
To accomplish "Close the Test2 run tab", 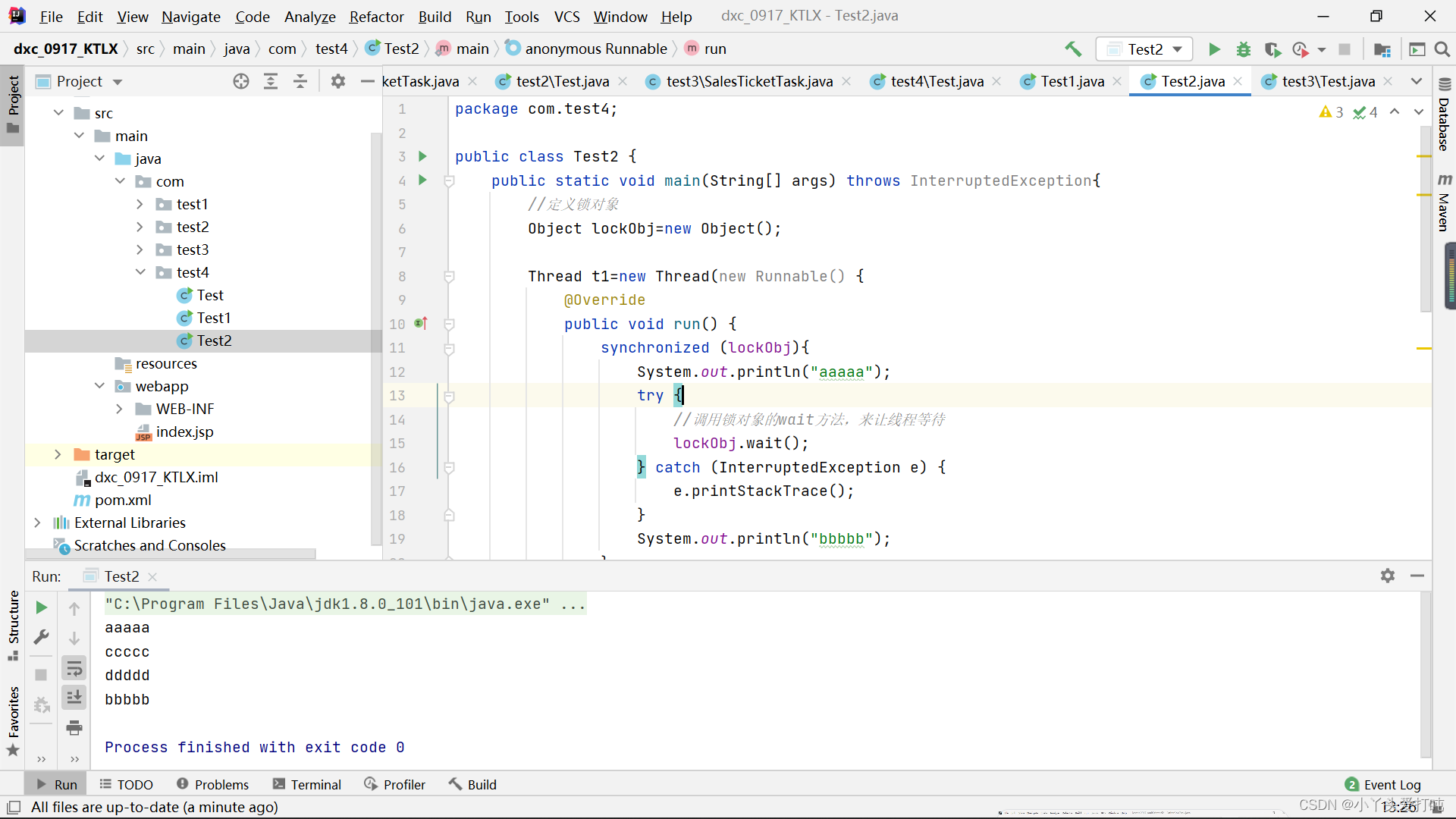I will coord(152,576).
